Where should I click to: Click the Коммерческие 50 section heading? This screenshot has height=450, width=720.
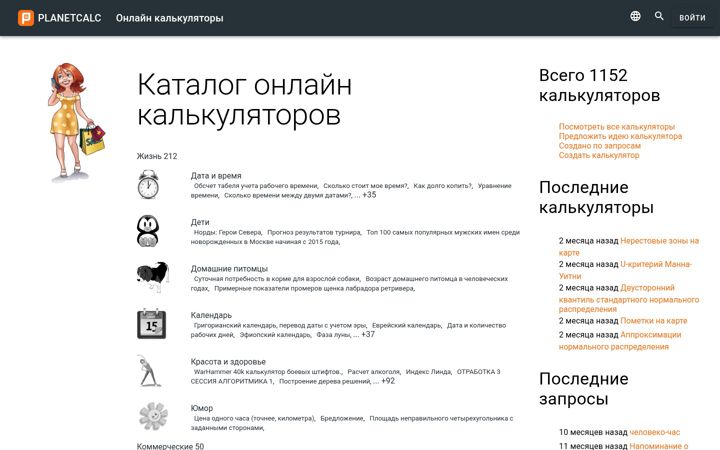tap(170, 446)
